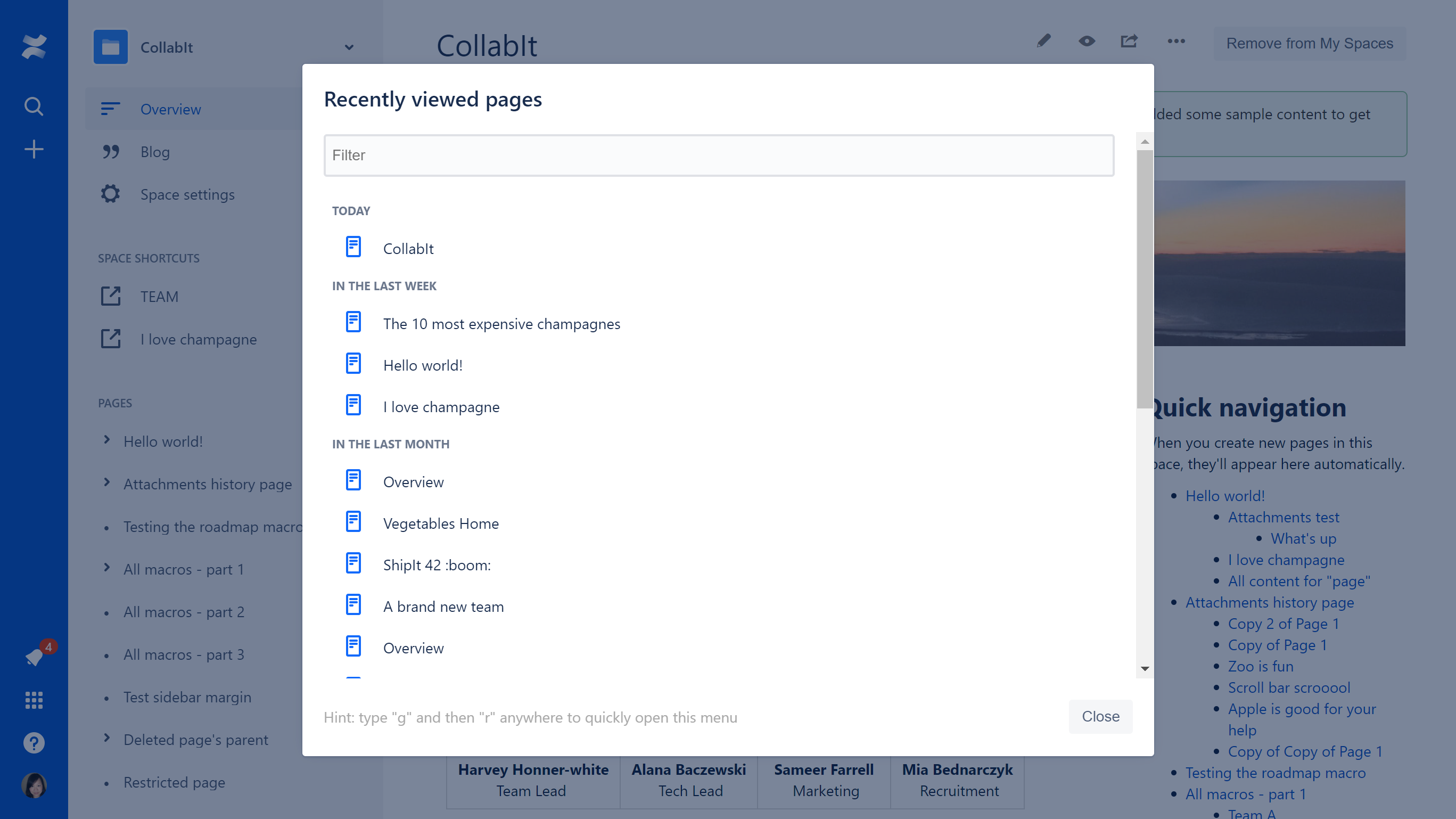Click the Close button in dialog

1100,717
